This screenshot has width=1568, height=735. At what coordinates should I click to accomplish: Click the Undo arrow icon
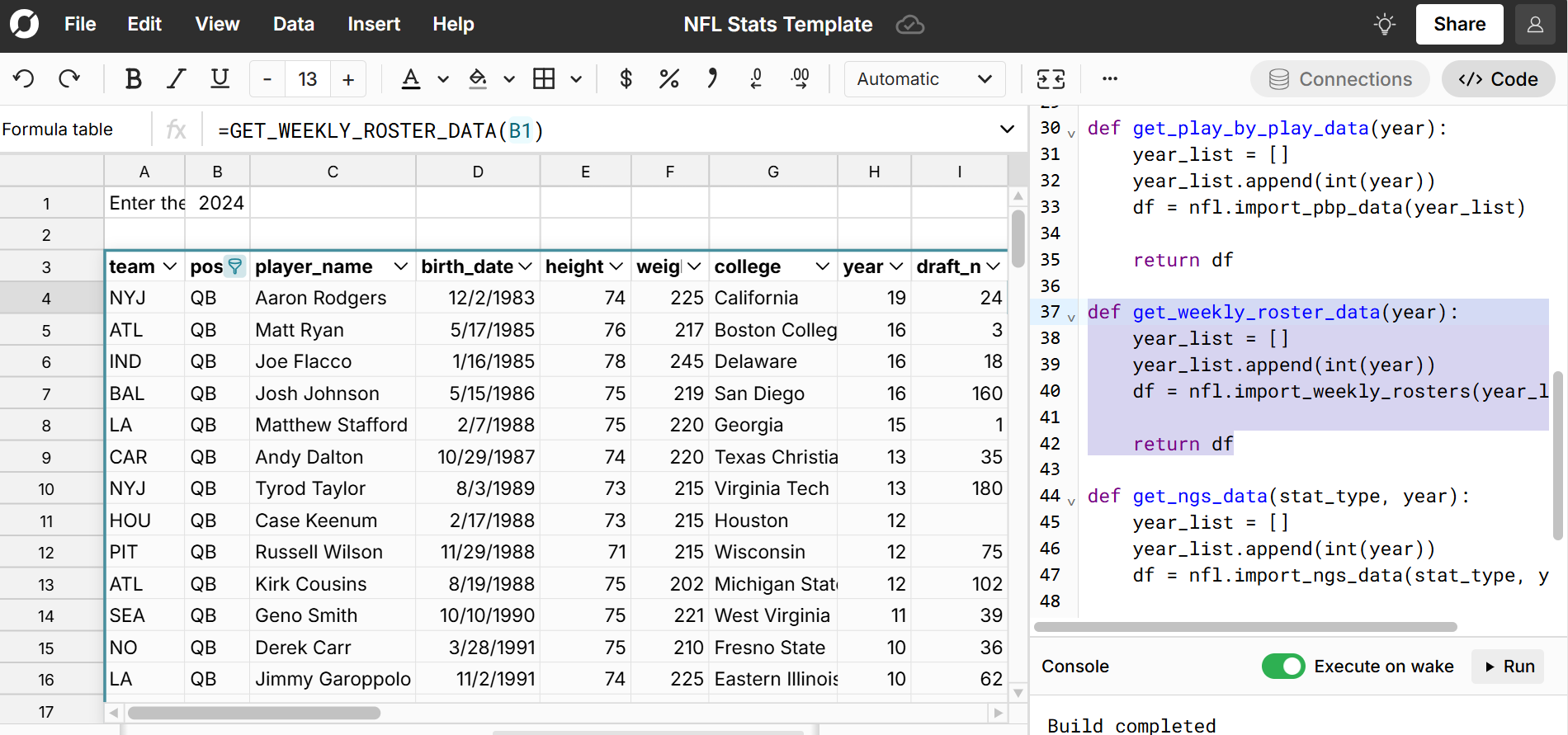[24, 79]
